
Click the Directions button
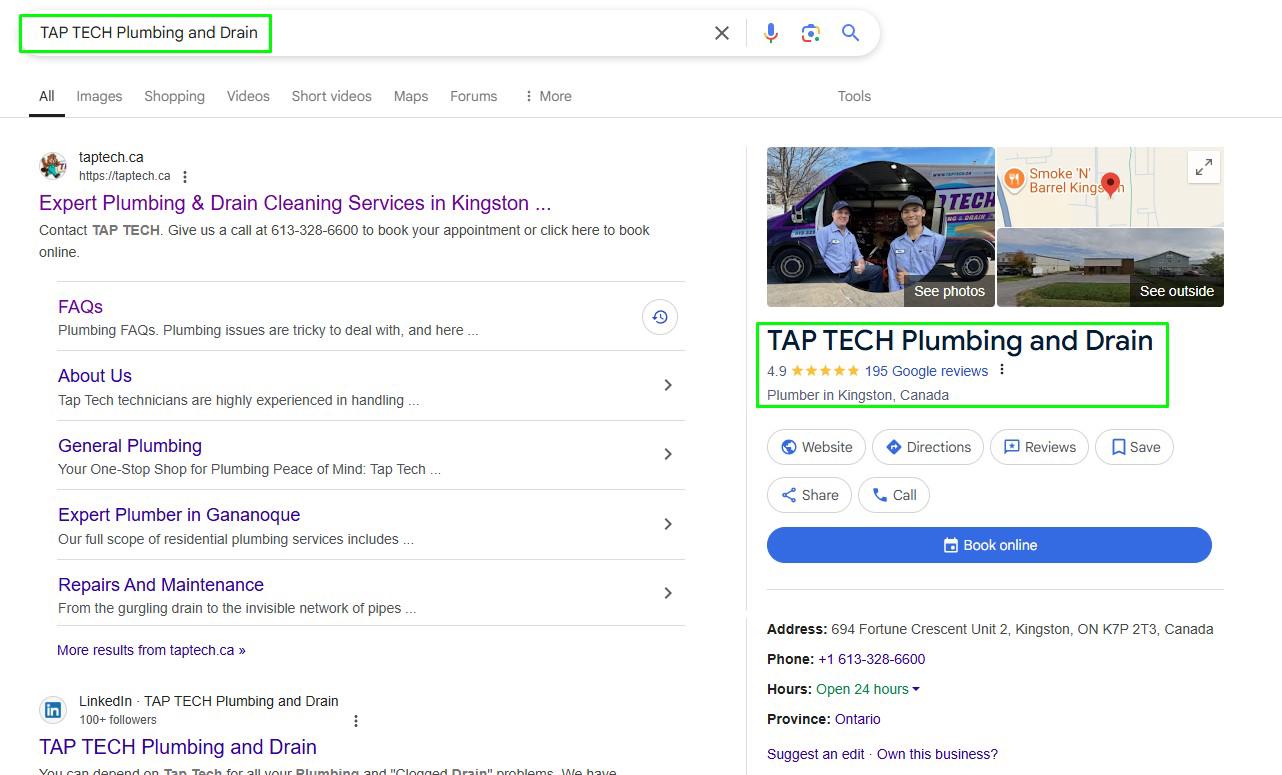point(927,447)
